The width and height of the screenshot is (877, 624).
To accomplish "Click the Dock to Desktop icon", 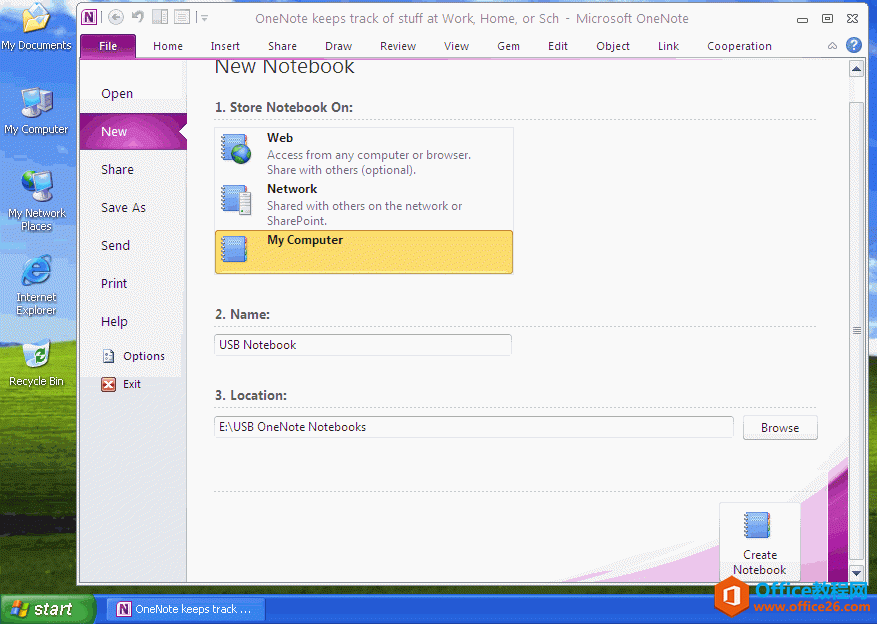I will point(159,17).
